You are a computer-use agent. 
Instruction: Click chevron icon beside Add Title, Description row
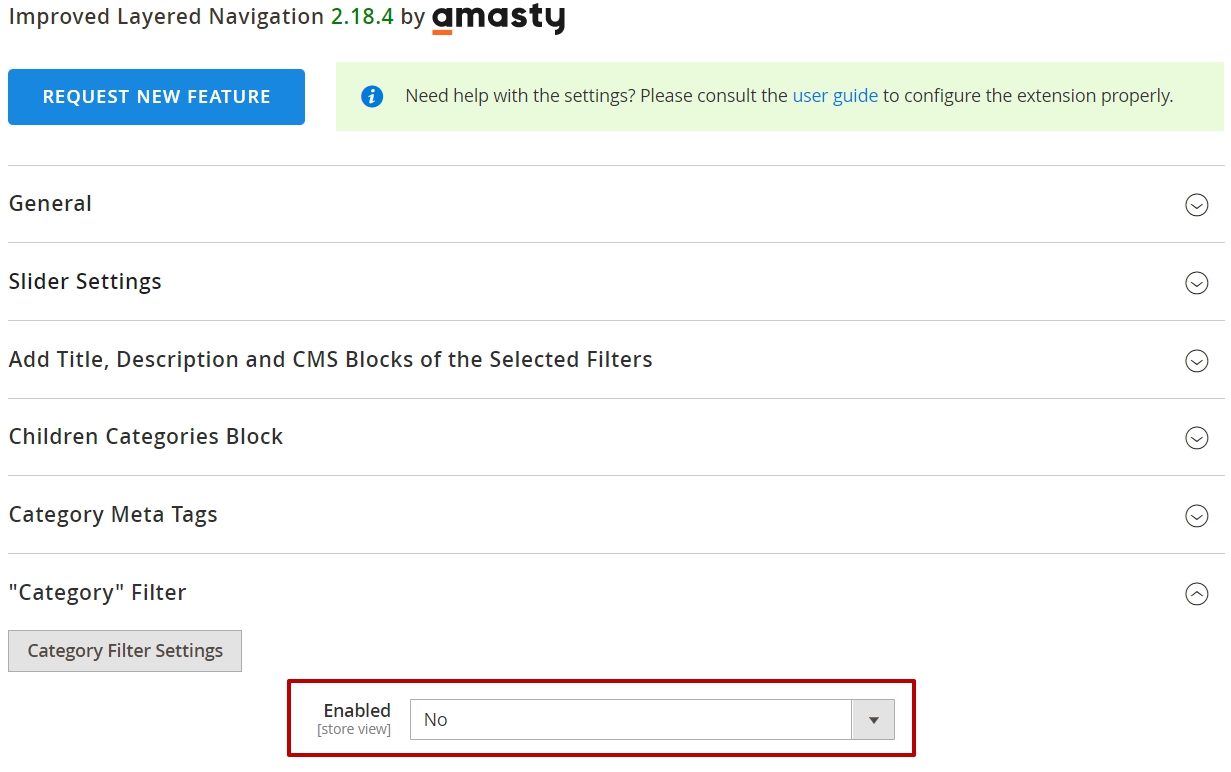[1196, 361]
